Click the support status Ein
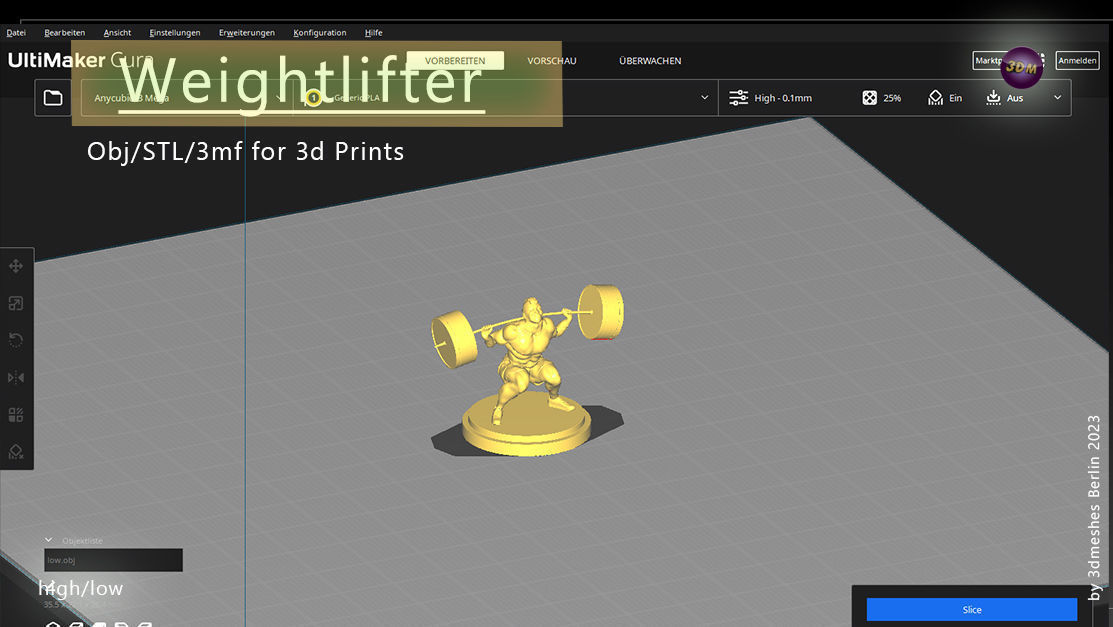This screenshot has width=1113, height=627. 955,98
